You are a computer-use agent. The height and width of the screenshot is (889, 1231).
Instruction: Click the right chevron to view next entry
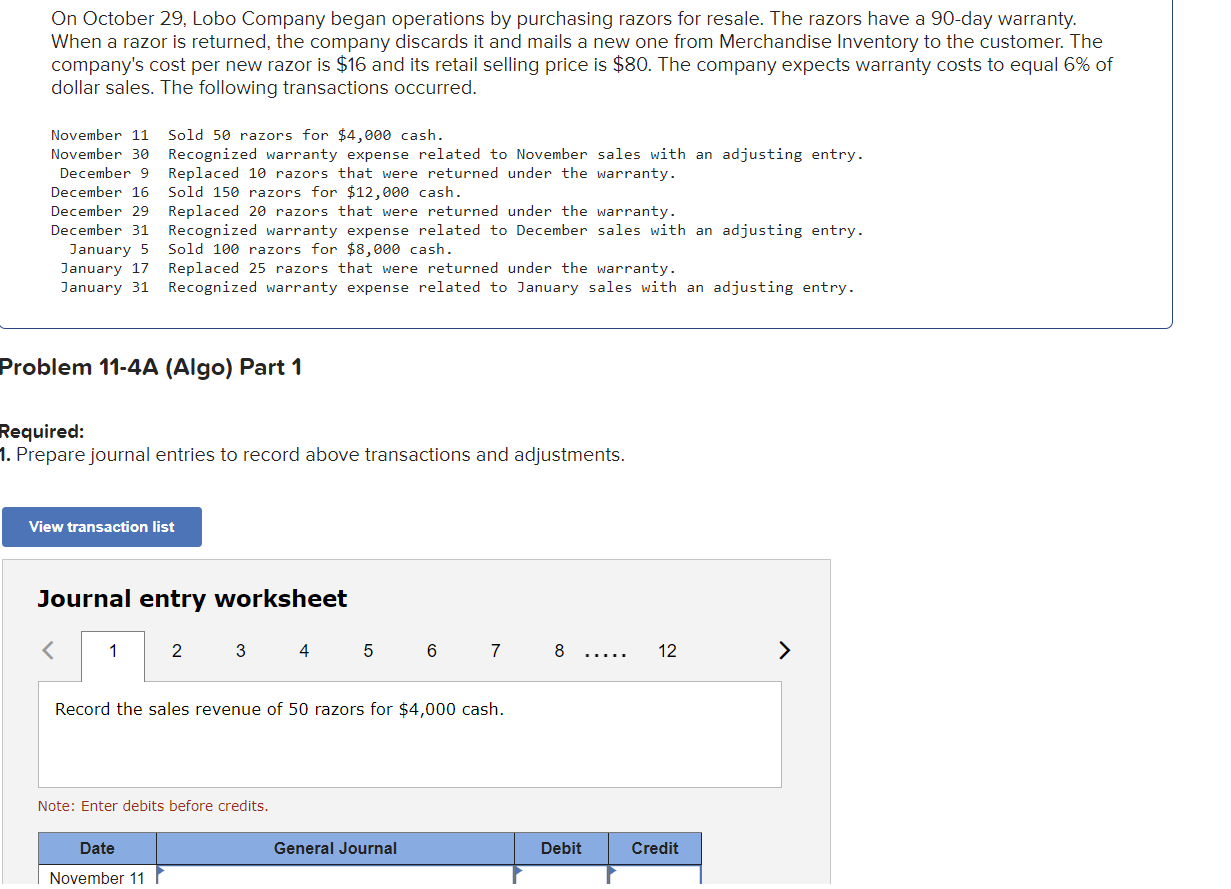pos(784,650)
